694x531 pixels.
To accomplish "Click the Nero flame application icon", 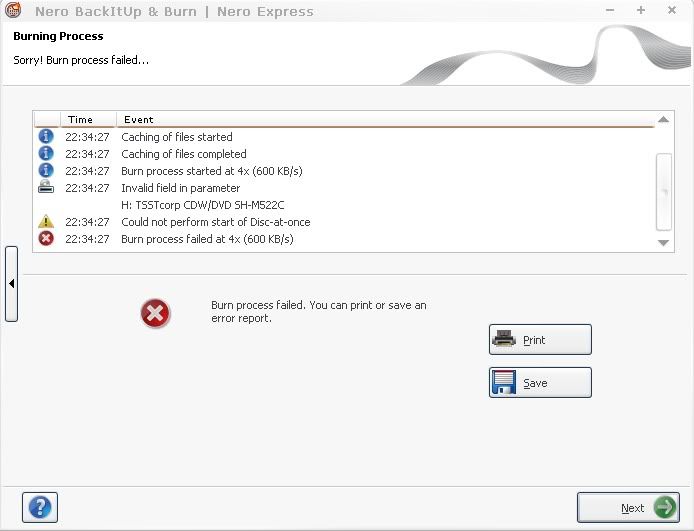I will tap(12, 10).
